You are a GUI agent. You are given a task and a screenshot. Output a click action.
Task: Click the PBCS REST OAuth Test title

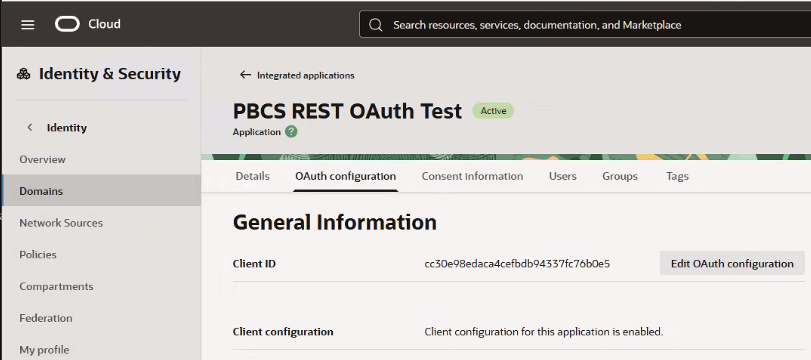tap(347, 111)
